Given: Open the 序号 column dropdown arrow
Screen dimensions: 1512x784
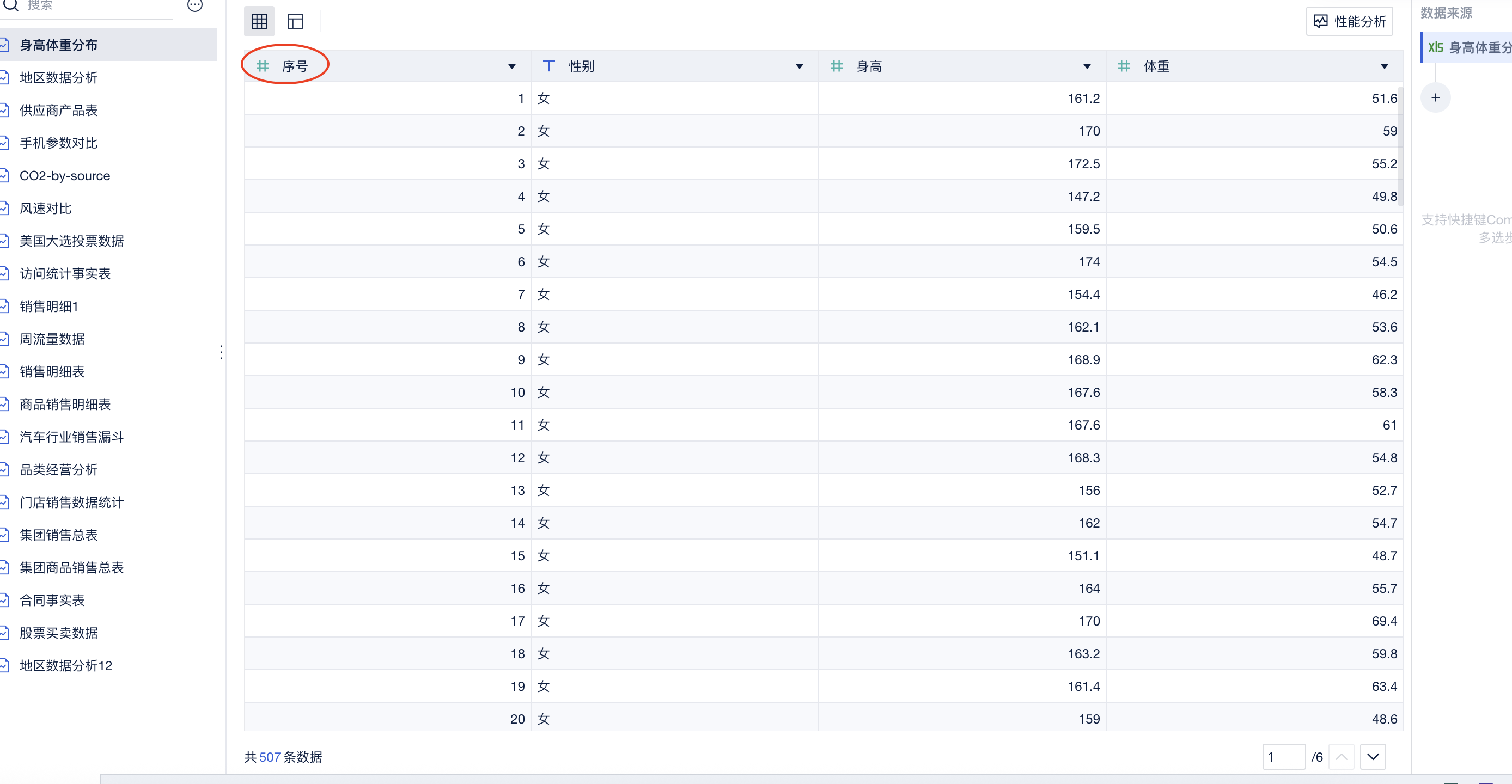Looking at the screenshot, I should coord(512,66).
